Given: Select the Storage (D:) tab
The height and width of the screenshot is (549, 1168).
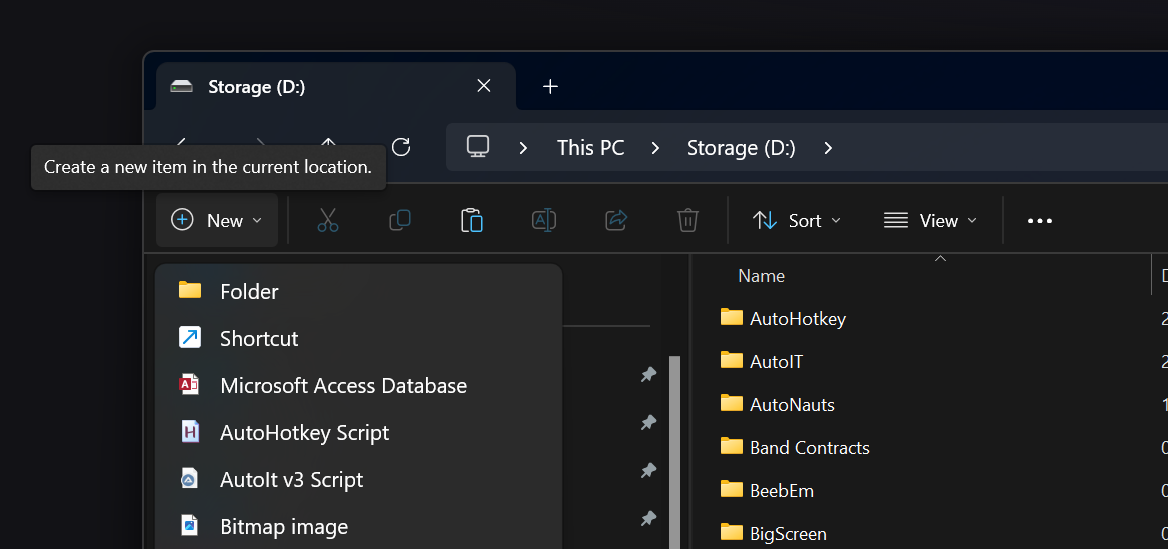Looking at the screenshot, I should [336, 86].
